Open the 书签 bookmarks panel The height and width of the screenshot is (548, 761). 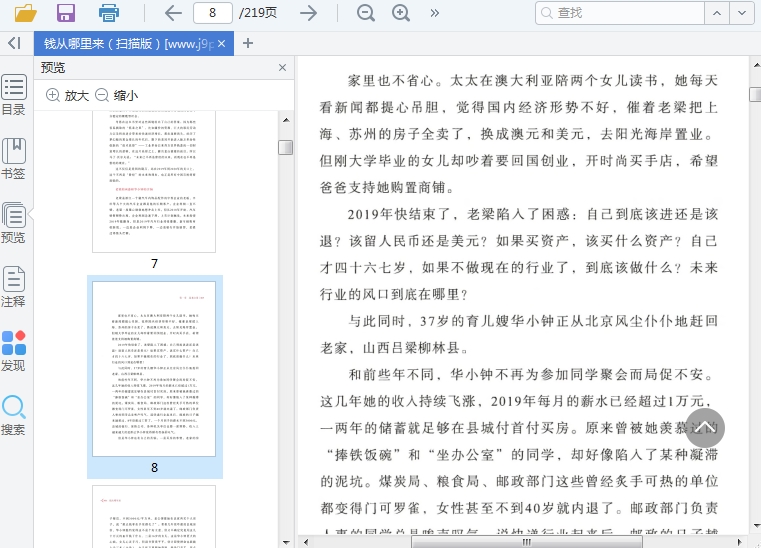[14, 159]
